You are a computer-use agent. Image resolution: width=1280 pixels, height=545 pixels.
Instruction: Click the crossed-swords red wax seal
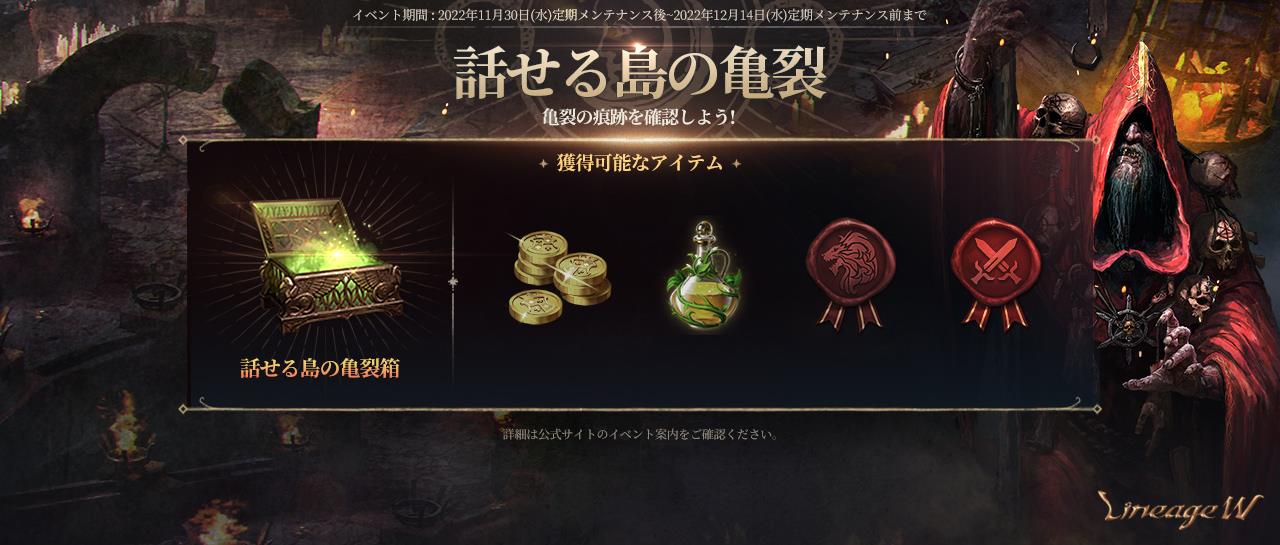995,273
